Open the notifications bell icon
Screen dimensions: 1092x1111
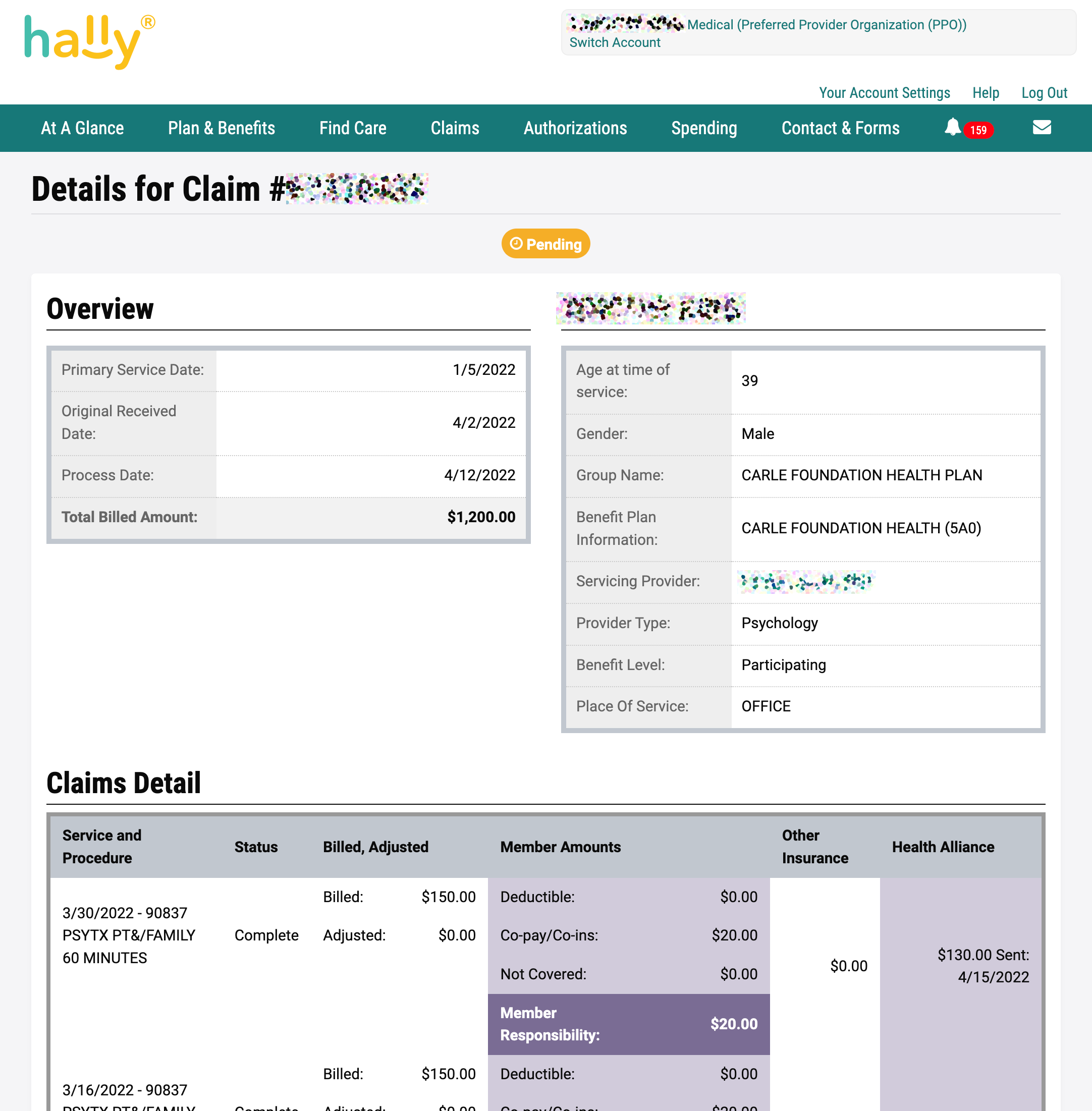point(952,127)
